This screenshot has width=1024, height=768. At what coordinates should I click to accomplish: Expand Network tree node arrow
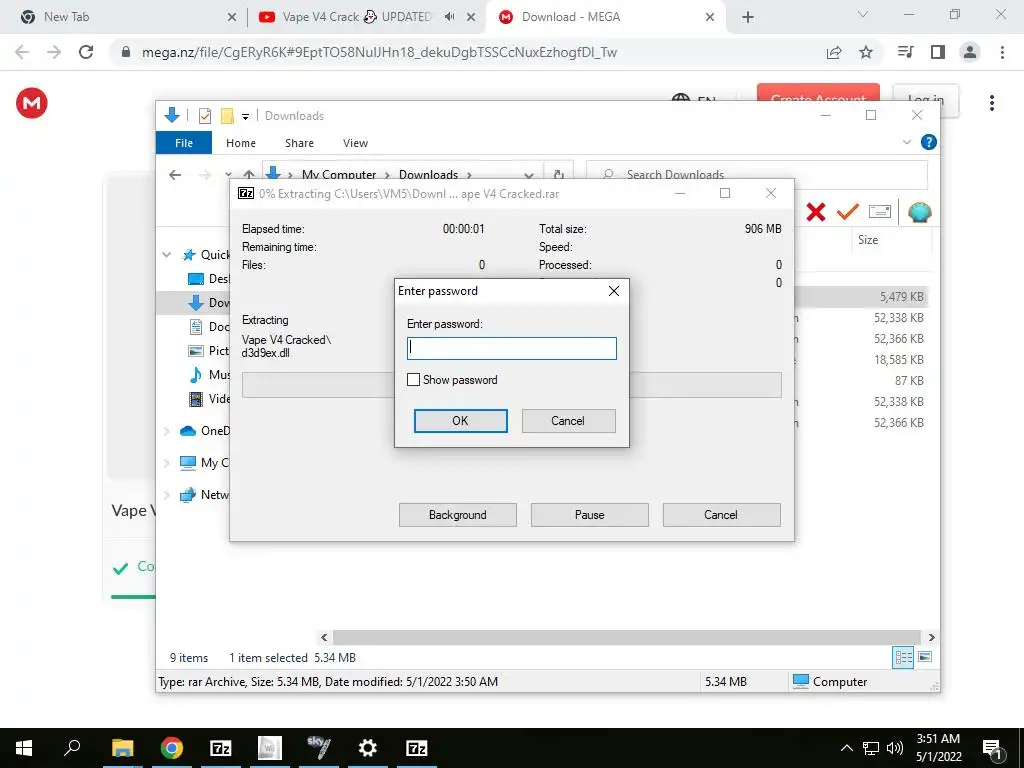(167, 495)
